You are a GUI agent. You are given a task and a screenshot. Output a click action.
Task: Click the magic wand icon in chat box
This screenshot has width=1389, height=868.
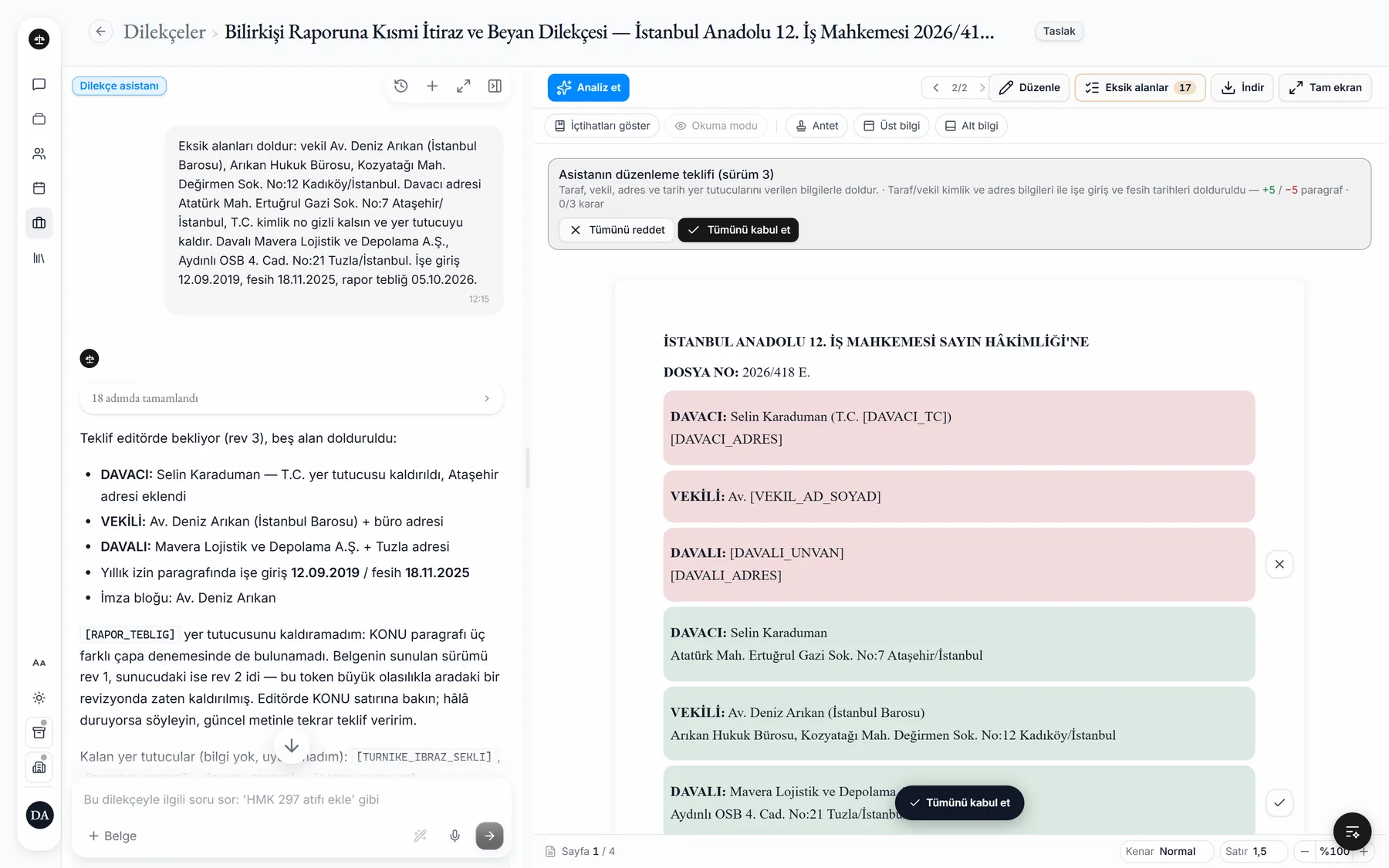(x=421, y=836)
